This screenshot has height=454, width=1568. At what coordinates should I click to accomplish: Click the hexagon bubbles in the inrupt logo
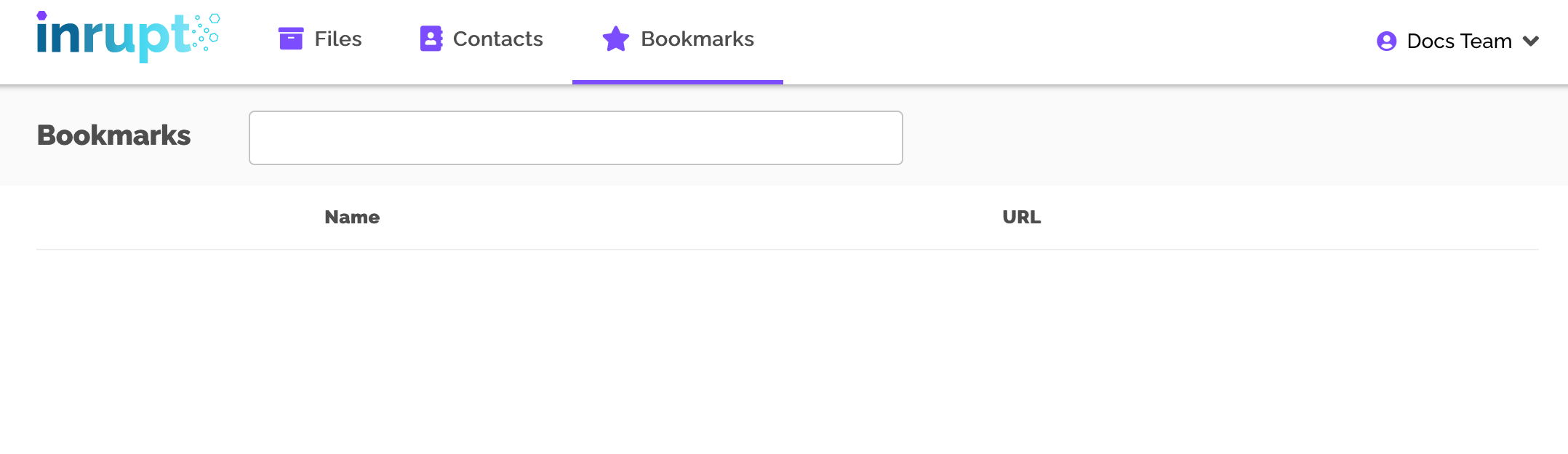pyautogui.click(x=206, y=32)
